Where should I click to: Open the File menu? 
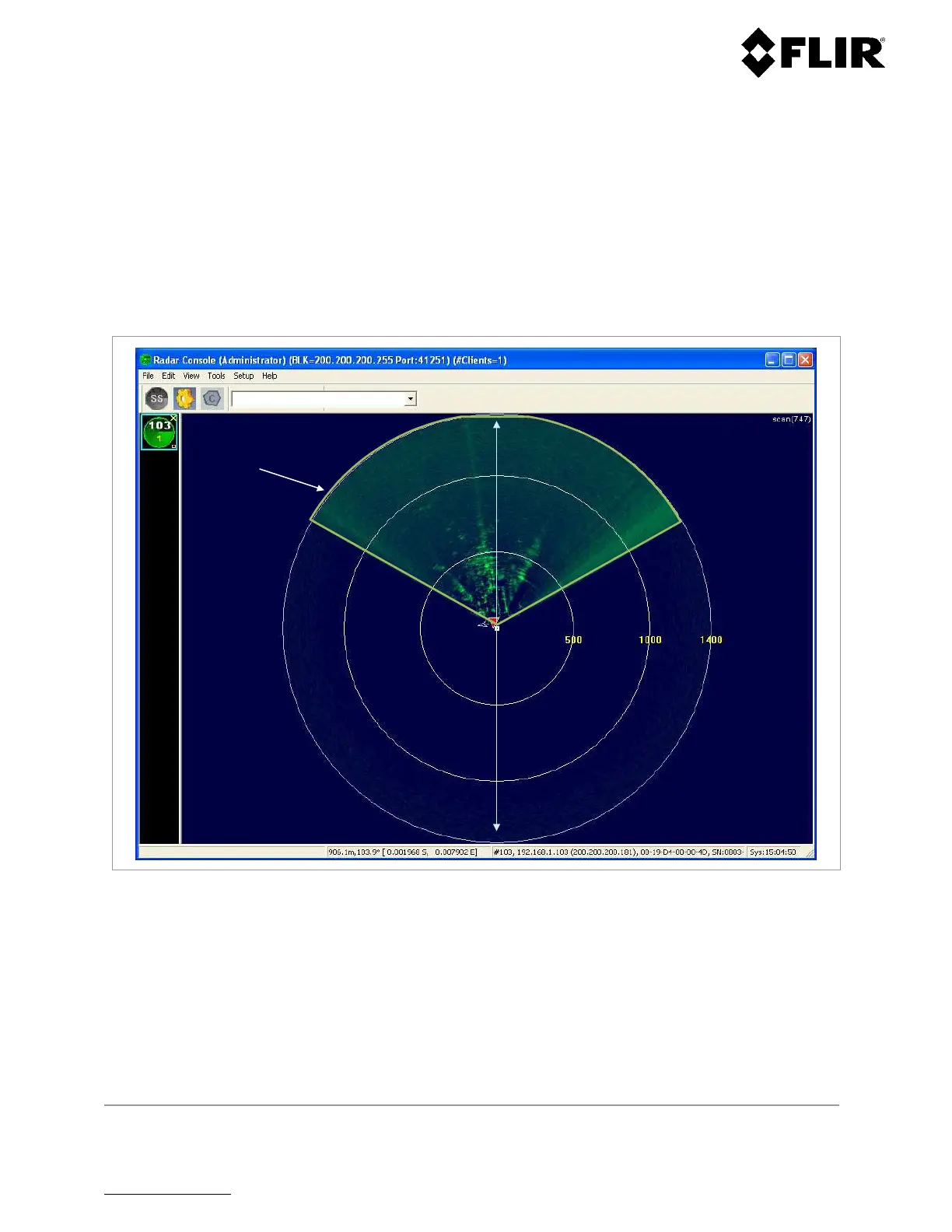148,376
